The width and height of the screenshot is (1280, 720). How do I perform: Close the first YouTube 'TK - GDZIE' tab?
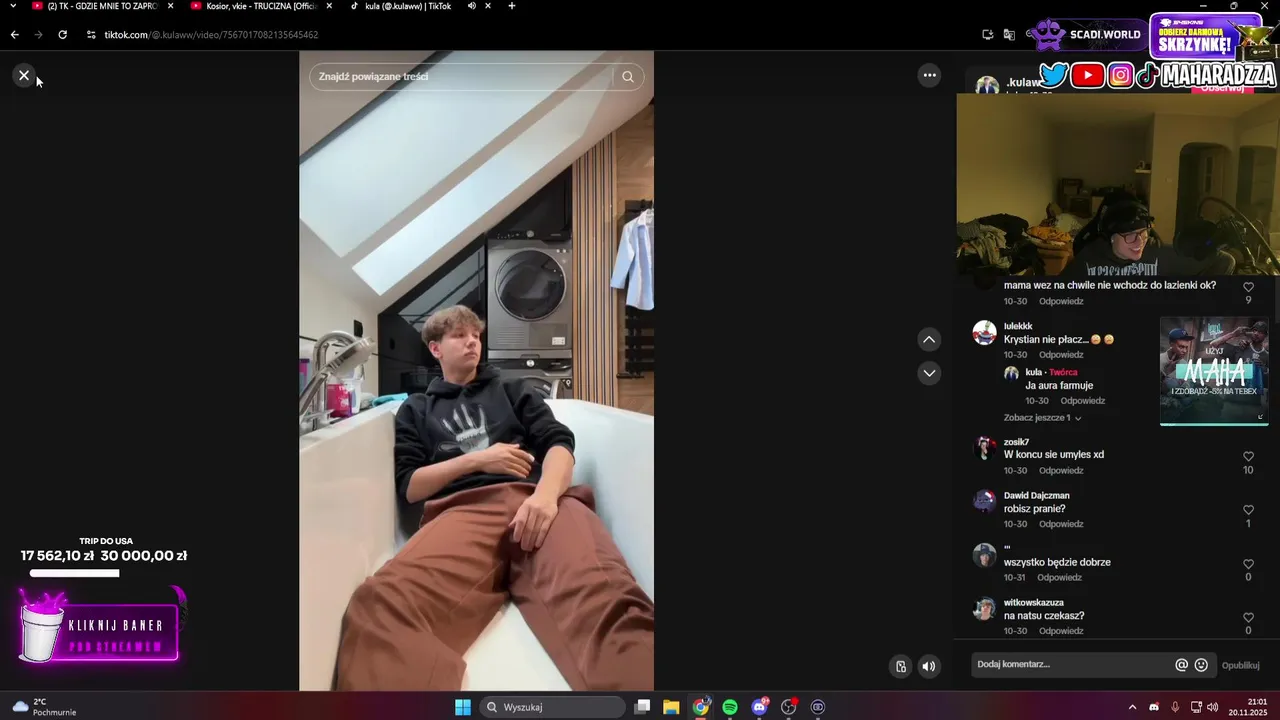pos(170,6)
